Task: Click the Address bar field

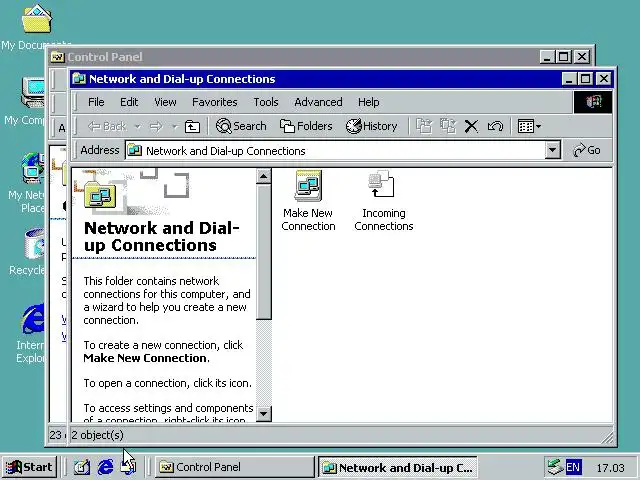Action: (x=336, y=151)
